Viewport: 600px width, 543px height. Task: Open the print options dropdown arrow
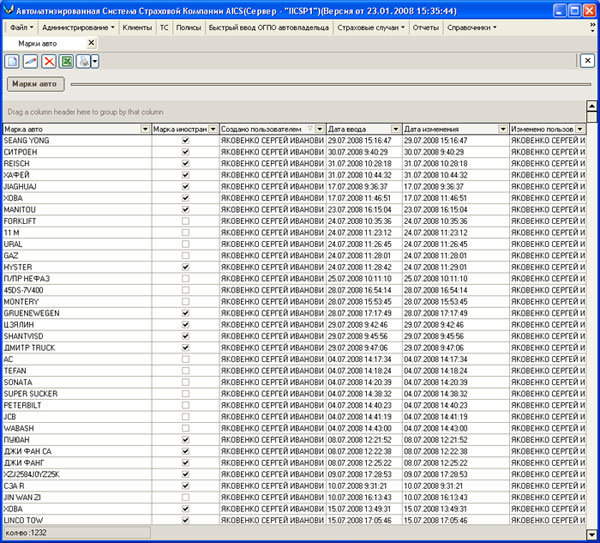coord(93,62)
